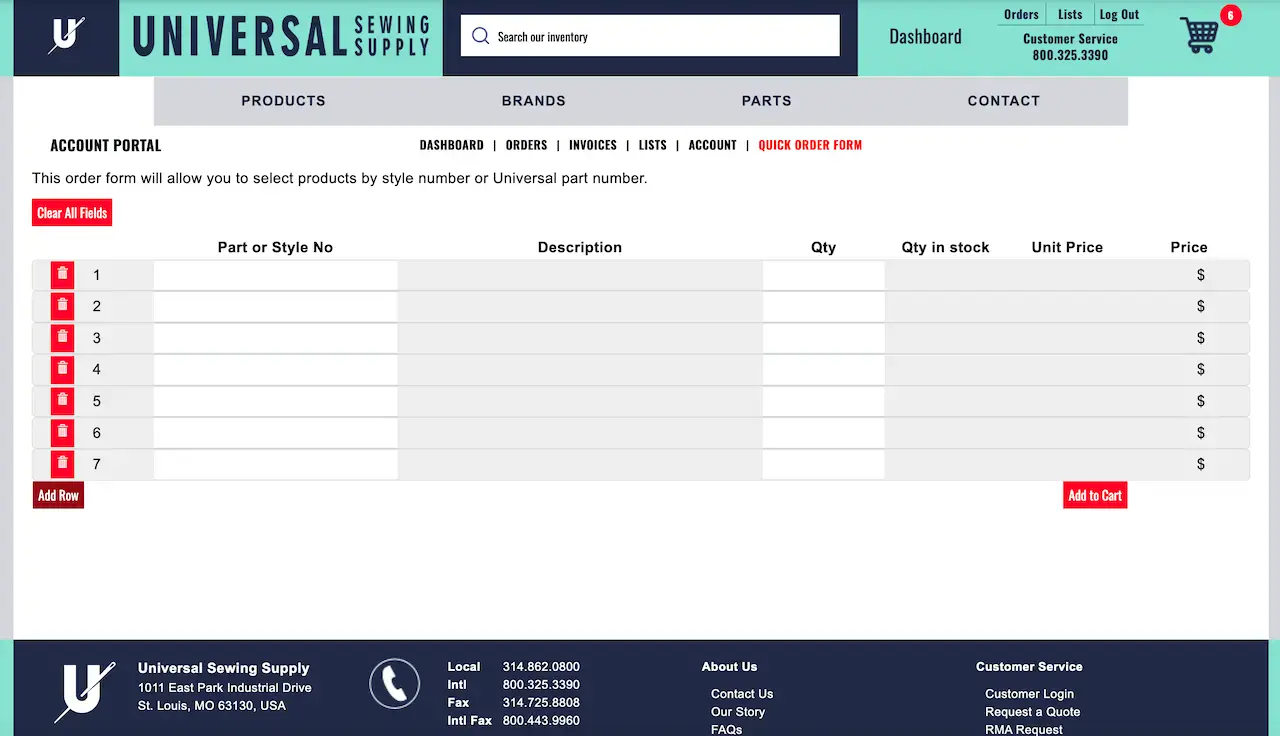Open Request a Quote footer link
The height and width of the screenshot is (736, 1280).
pos(1033,712)
